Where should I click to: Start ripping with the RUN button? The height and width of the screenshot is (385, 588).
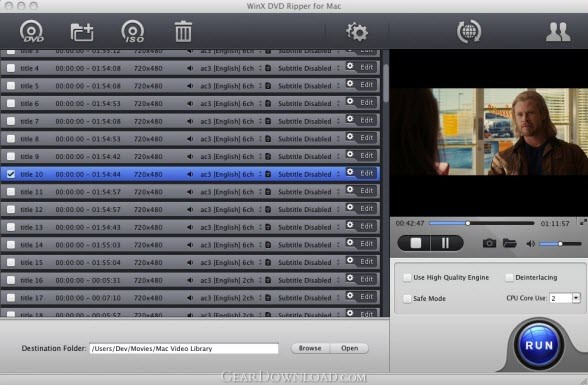[x=539, y=345]
